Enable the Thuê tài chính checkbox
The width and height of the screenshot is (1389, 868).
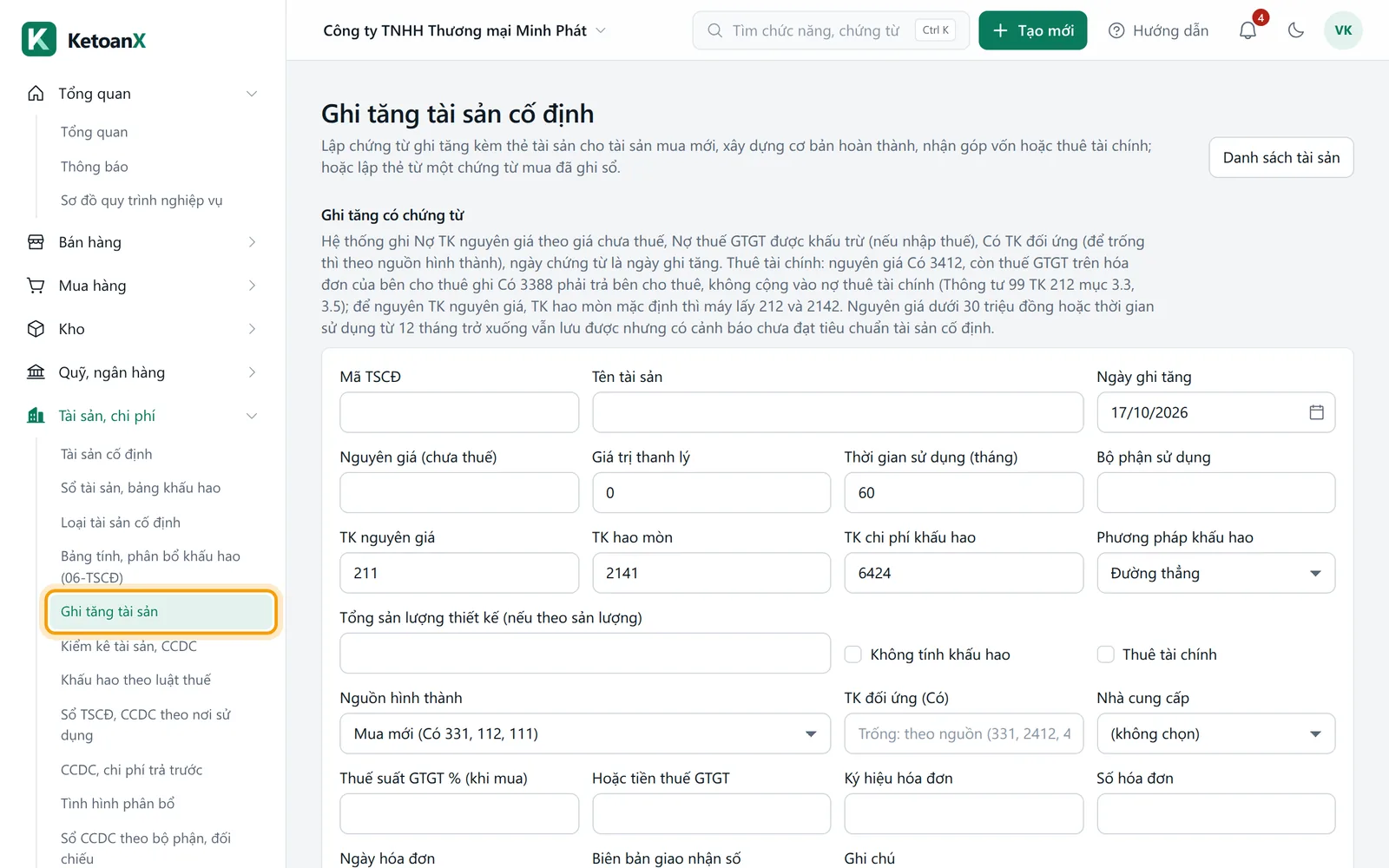coord(1106,654)
